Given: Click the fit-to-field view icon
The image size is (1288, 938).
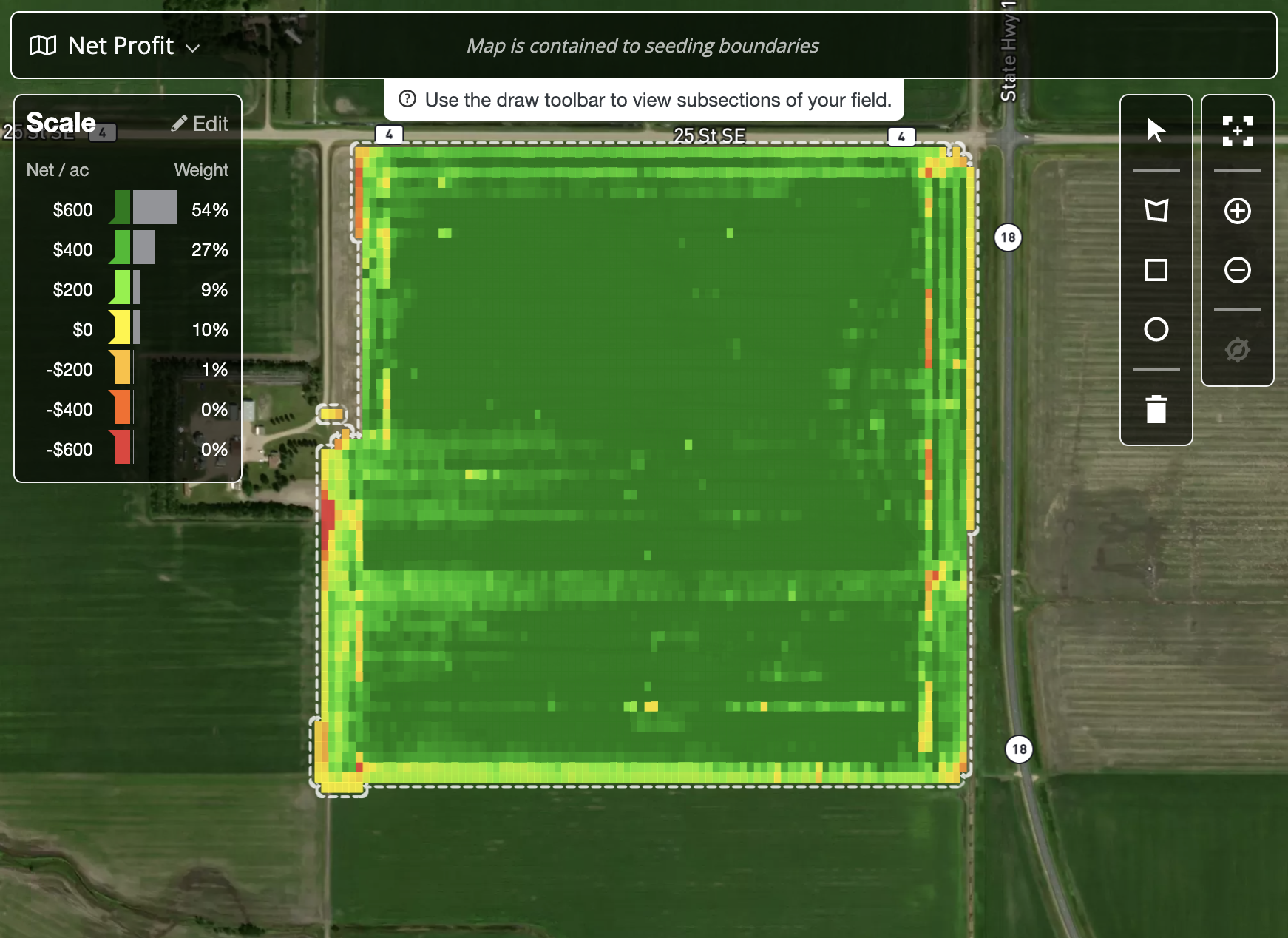Looking at the screenshot, I should 1238,132.
